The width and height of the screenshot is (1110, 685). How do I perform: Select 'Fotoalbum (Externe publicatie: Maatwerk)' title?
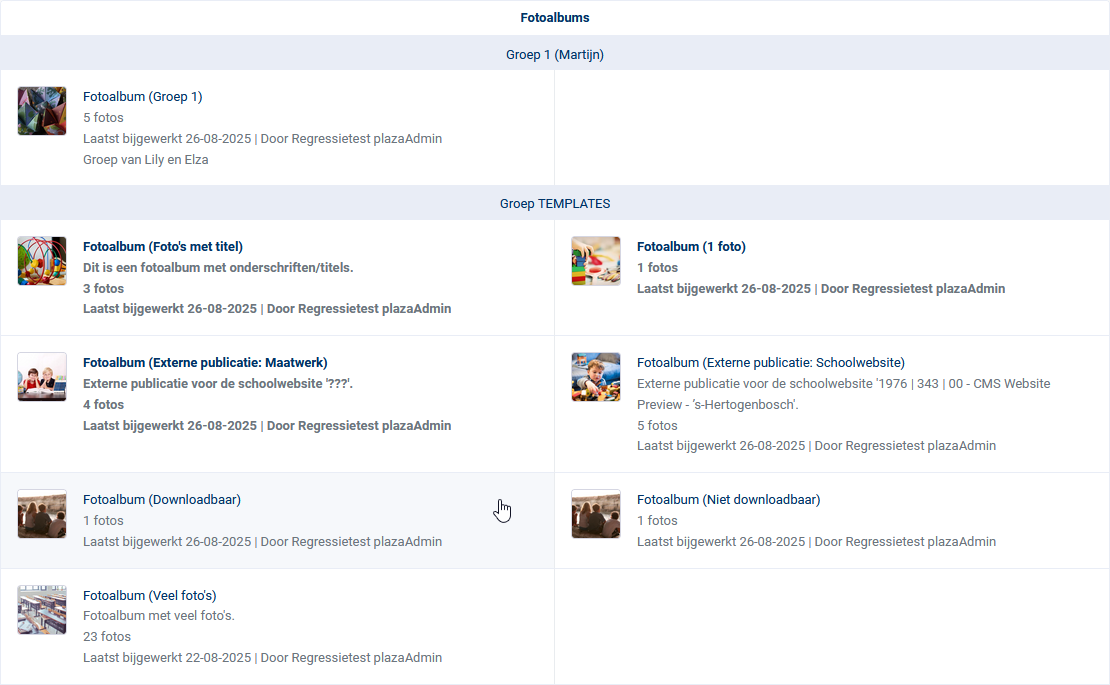pos(205,363)
